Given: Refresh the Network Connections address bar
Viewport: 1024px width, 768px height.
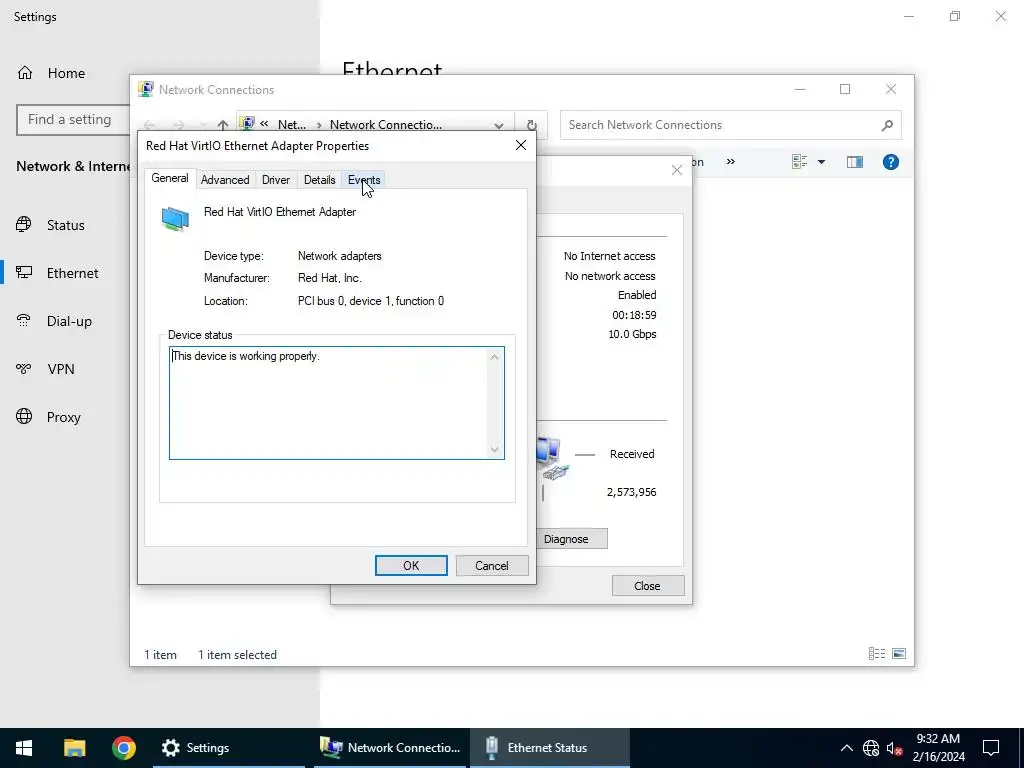Looking at the screenshot, I should (532, 125).
